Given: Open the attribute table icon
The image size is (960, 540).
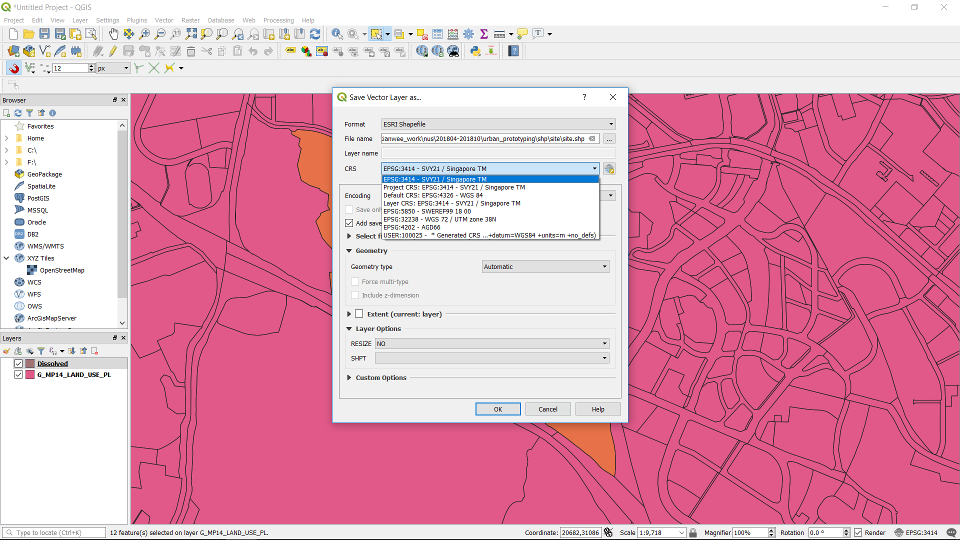Looking at the screenshot, I should pos(436,34).
